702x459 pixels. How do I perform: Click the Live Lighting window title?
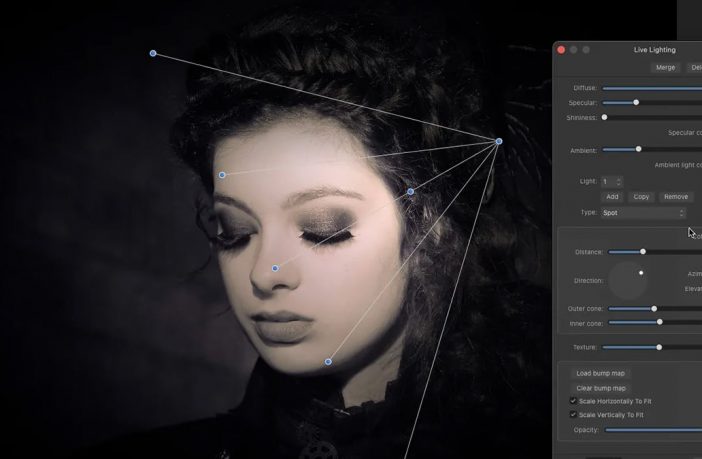655,50
